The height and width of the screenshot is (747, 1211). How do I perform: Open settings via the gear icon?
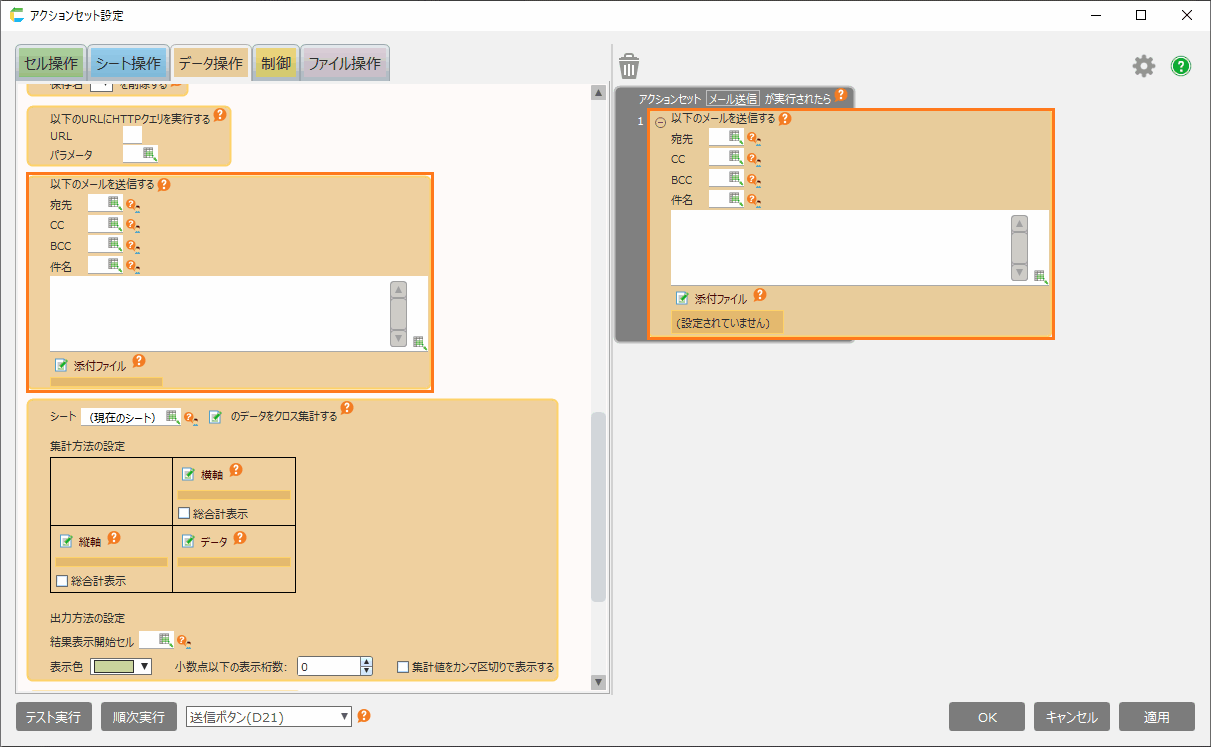click(x=1143, y=66)
